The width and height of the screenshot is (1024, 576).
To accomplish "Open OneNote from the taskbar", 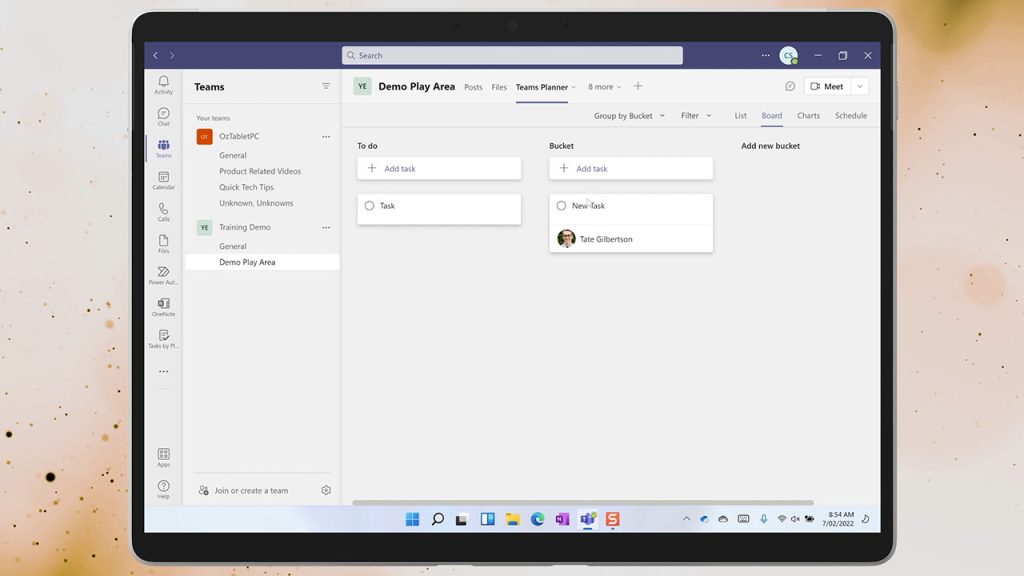I will (562, 519).
